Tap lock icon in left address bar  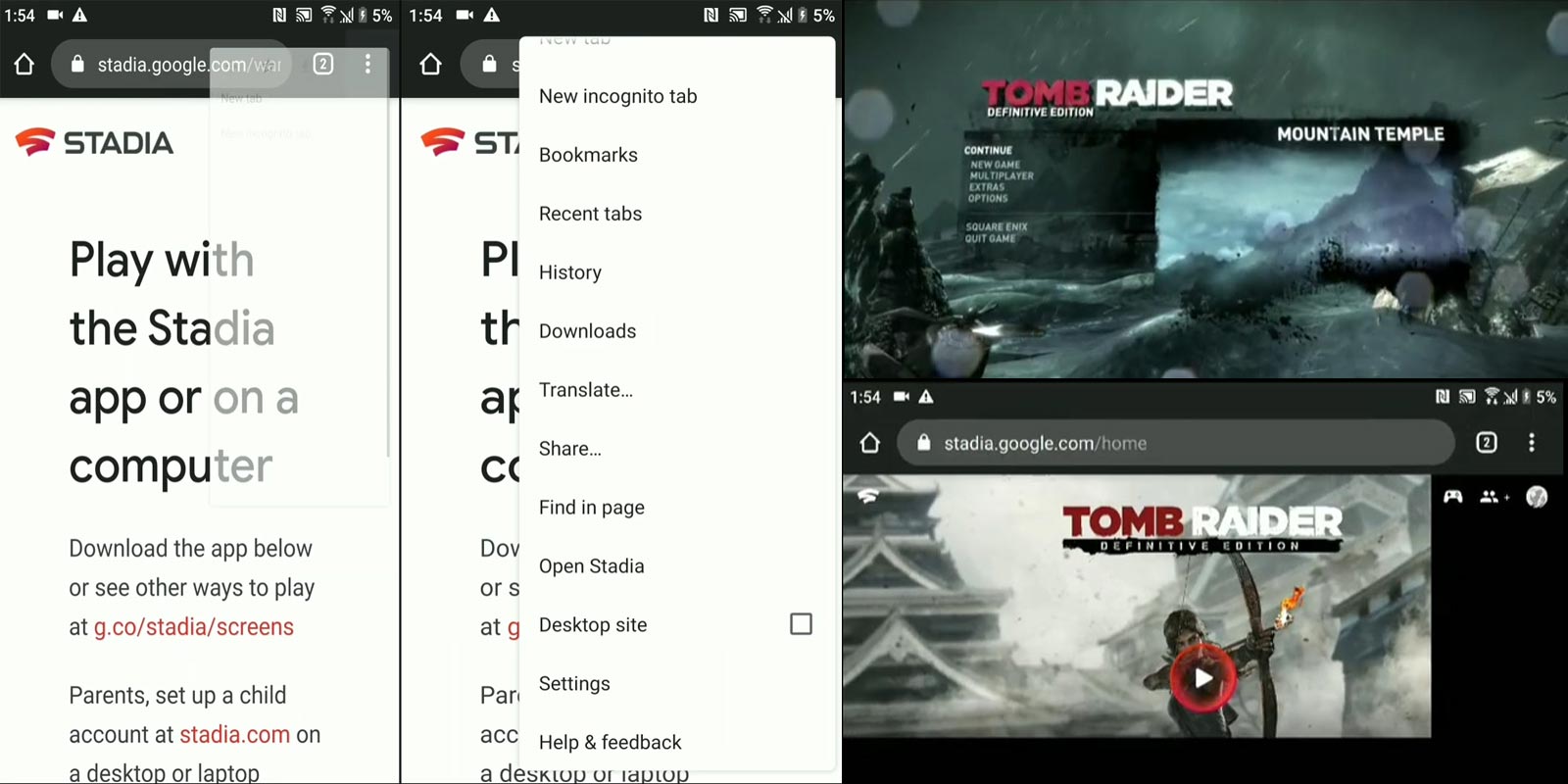tap(77, 65)
